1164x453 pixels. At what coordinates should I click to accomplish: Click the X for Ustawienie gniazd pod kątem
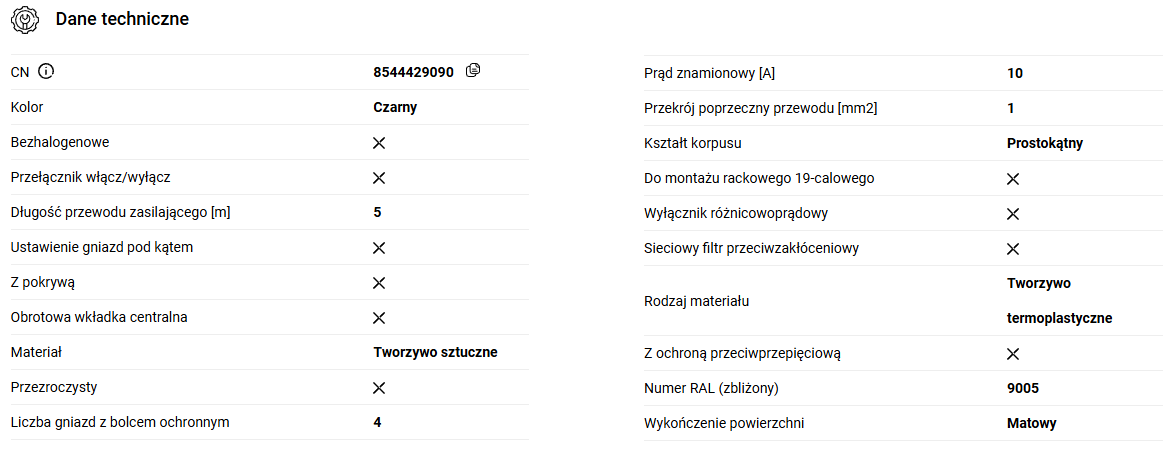tap(379, 248)
